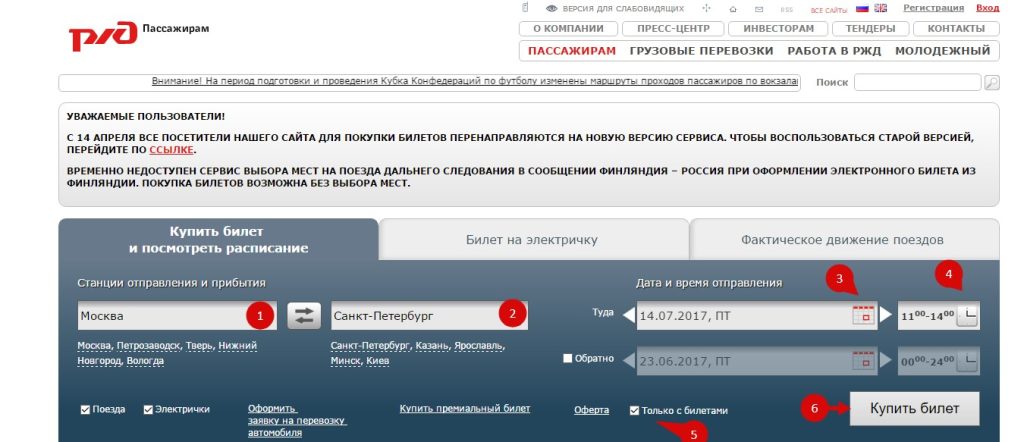Open ВСЕ САЙТЫ sites list

pyautogui.click(x=829, y=10)
